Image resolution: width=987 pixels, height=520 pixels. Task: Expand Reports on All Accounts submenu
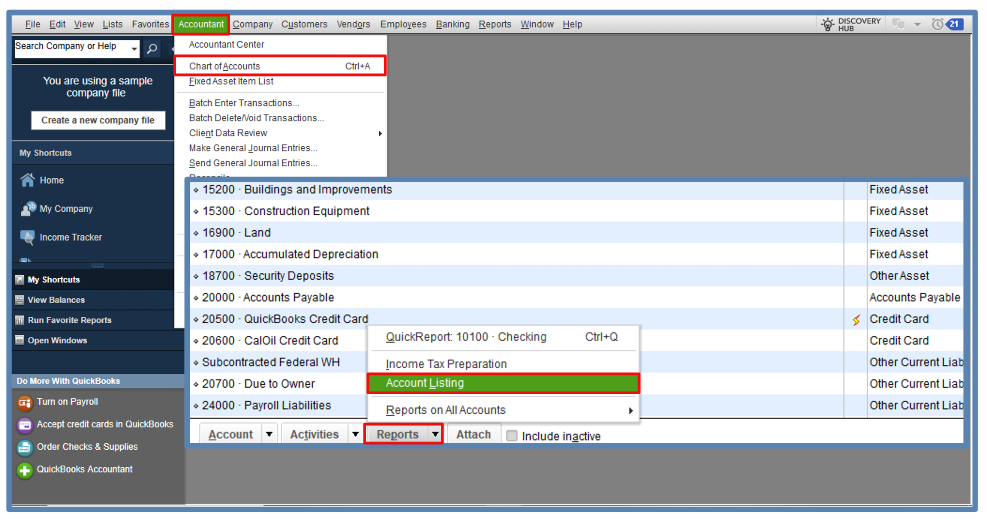tap(630, 410)
